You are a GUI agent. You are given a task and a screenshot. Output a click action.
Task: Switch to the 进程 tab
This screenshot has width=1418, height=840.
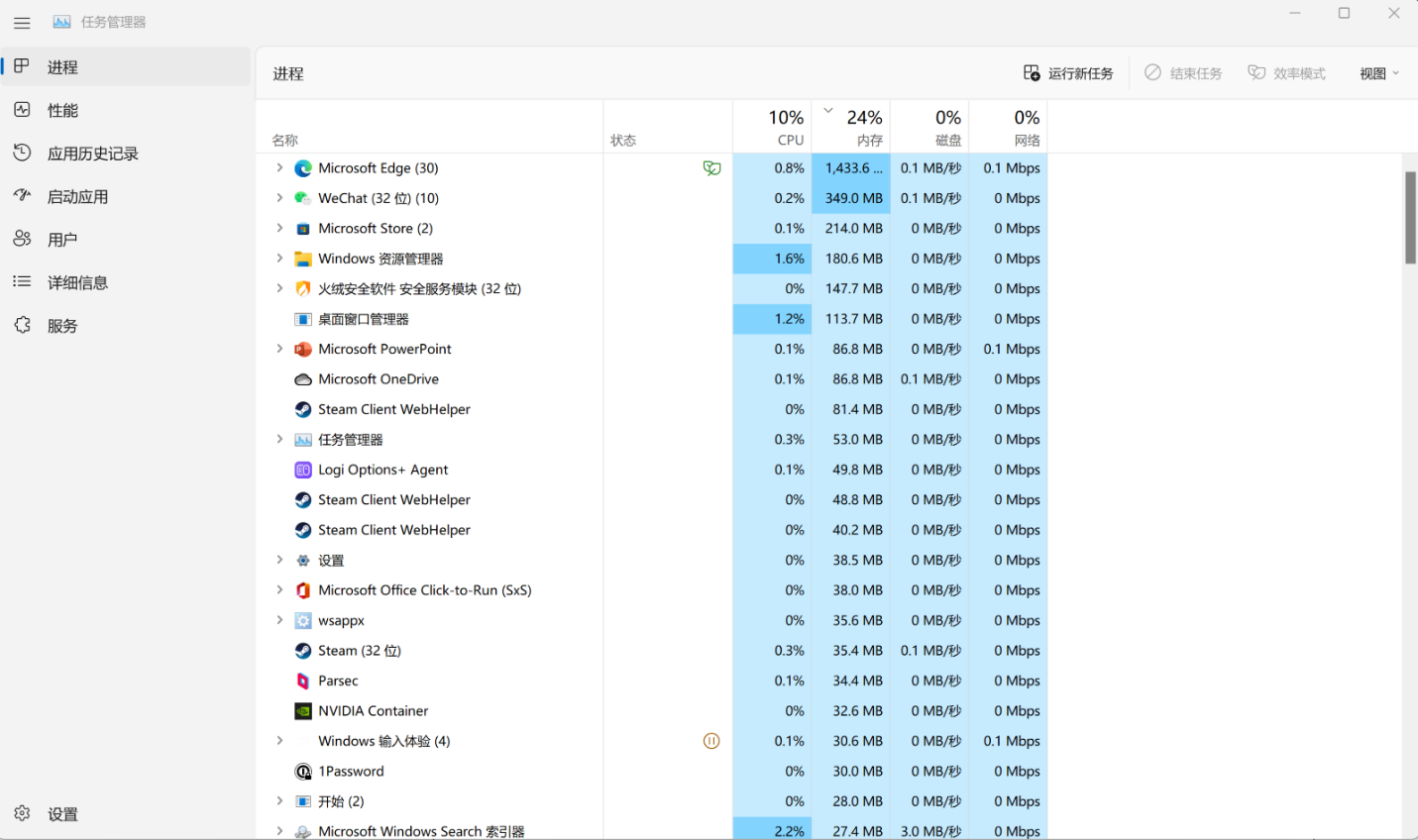127,67
